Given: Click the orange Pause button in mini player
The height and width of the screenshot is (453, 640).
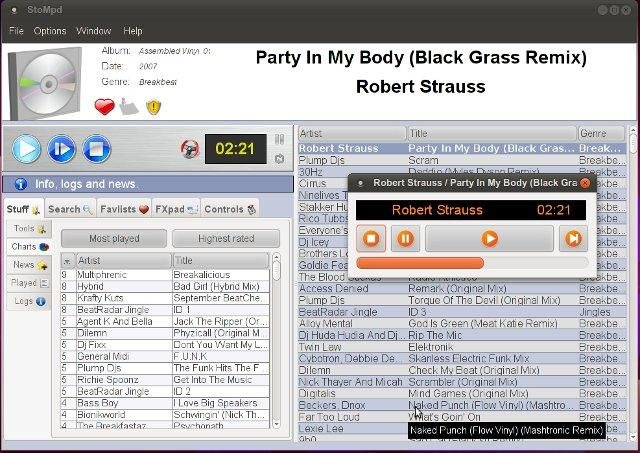Looking at the screenshot, I should click(405, 238).
